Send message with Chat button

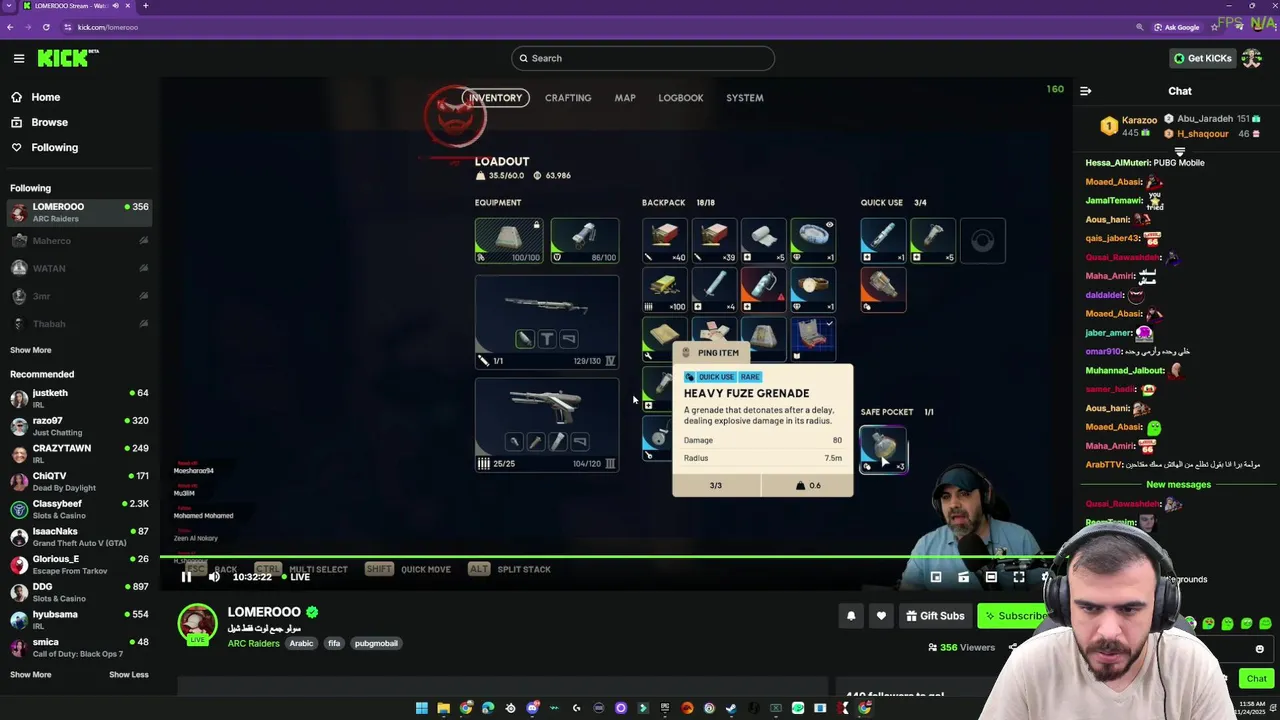(1256, 678)
